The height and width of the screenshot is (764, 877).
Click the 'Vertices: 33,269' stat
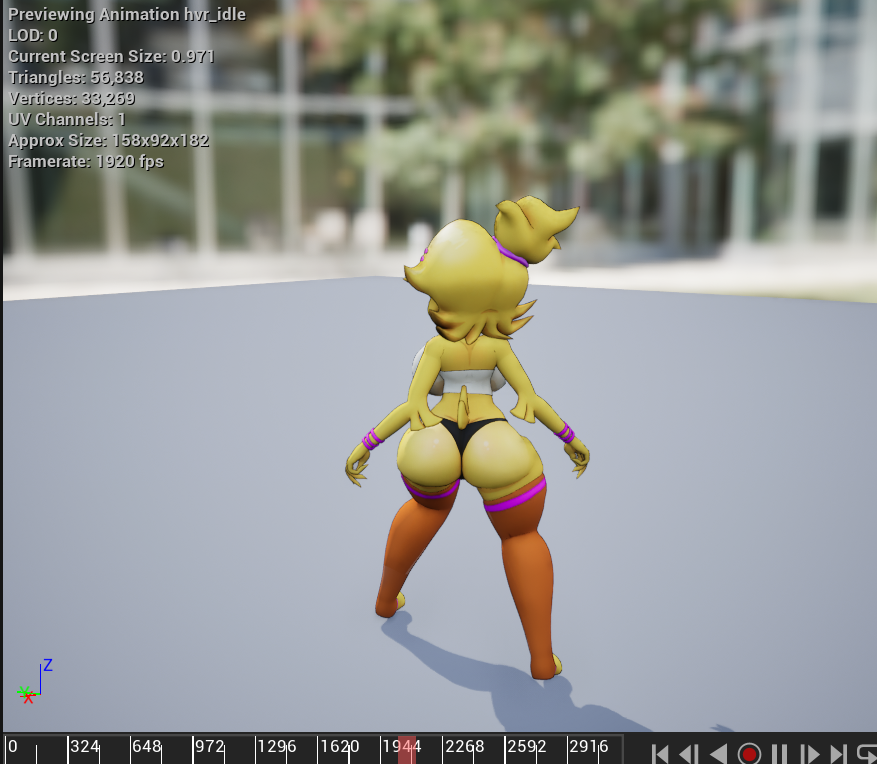(72, 98)
